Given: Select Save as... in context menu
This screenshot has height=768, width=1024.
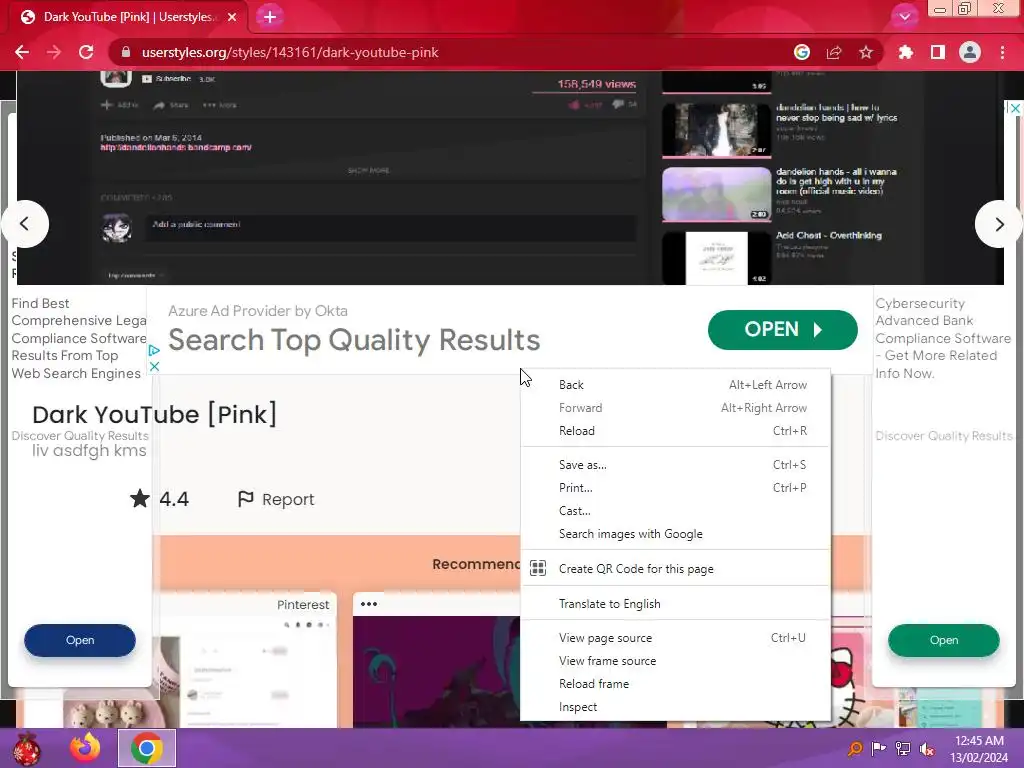Looking at the screenshot, I should [675, 465].
